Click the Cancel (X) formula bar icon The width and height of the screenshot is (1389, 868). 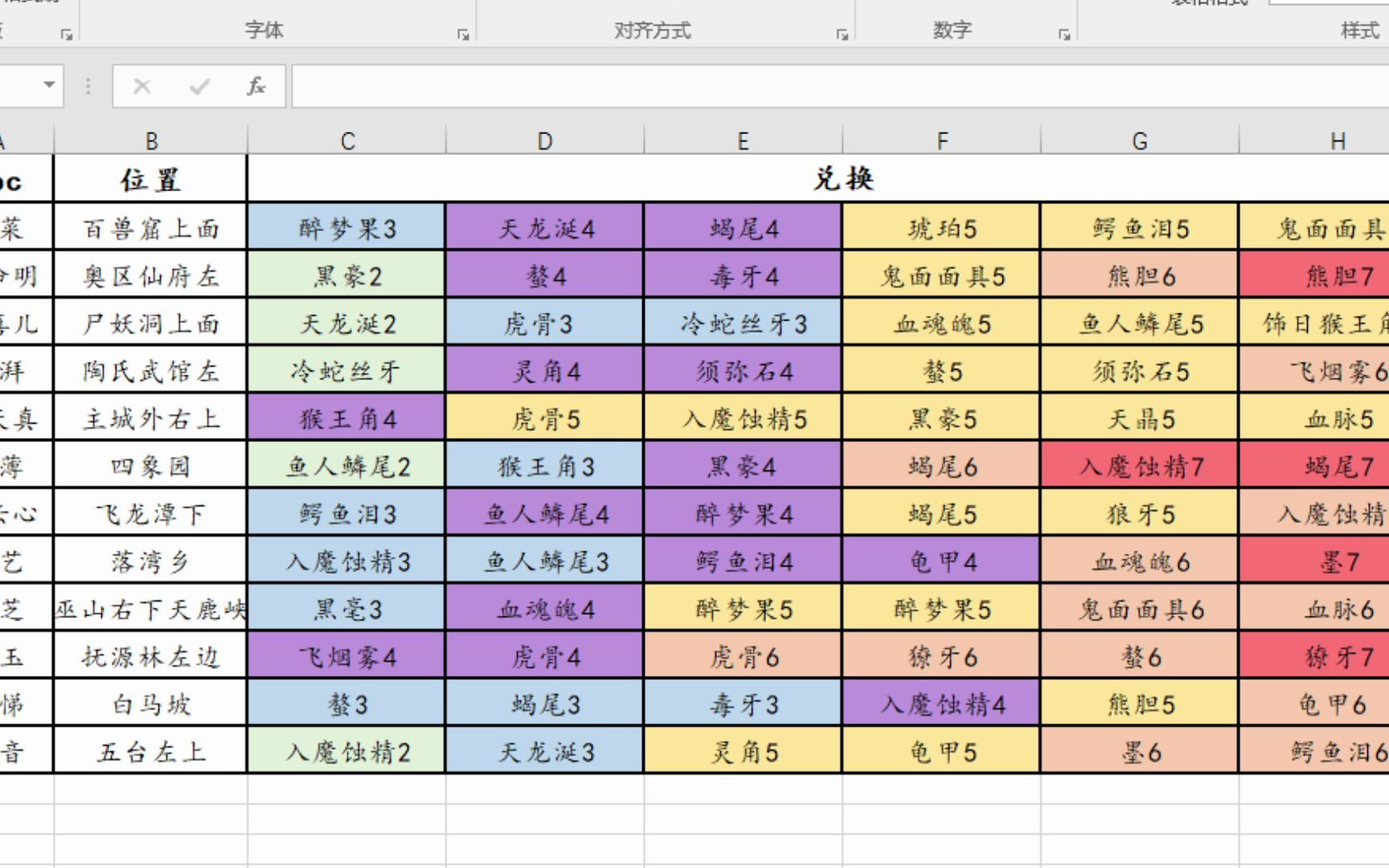tap(142, 86)
